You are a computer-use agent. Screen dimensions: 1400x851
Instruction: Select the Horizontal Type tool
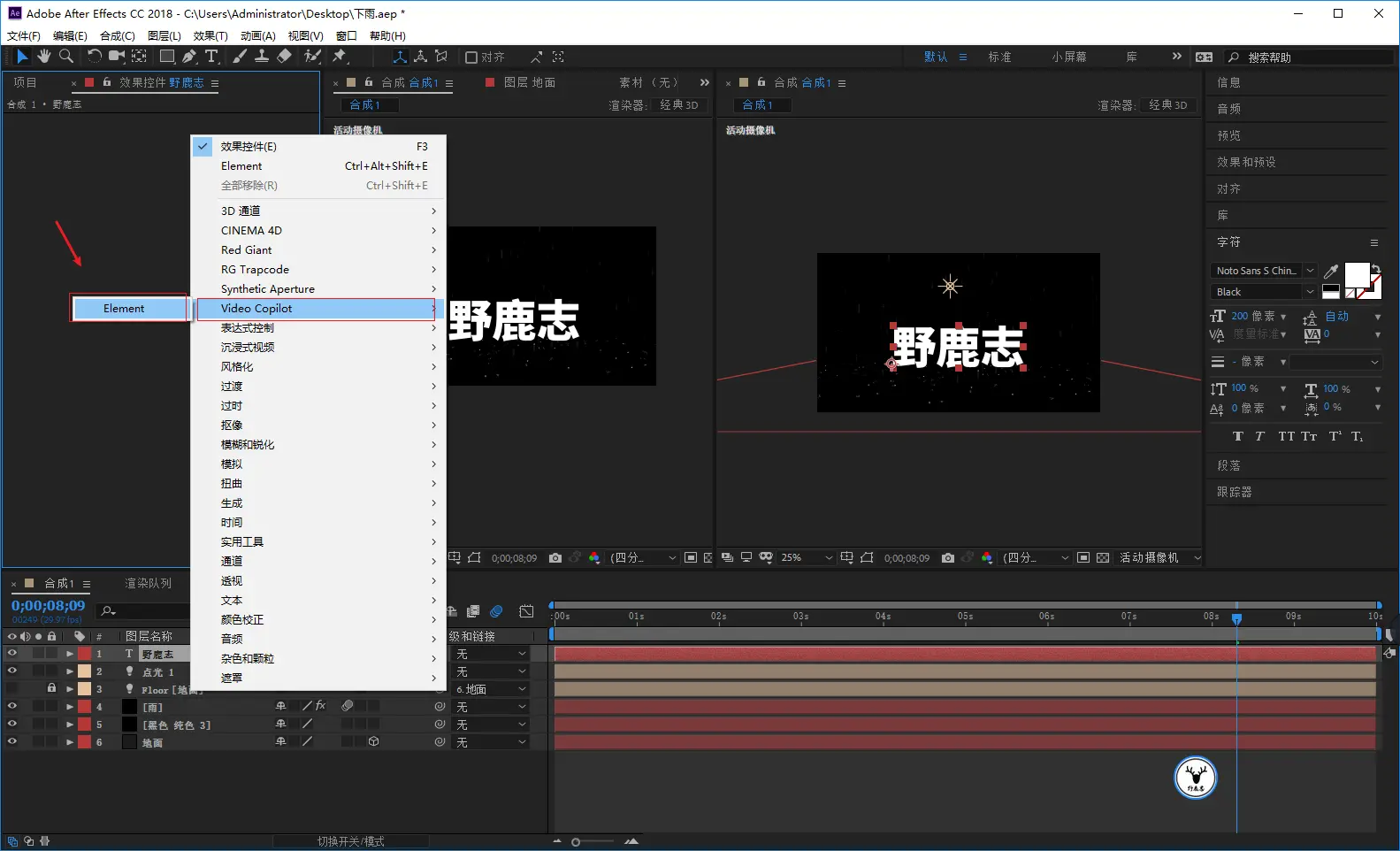pos(211,57)
